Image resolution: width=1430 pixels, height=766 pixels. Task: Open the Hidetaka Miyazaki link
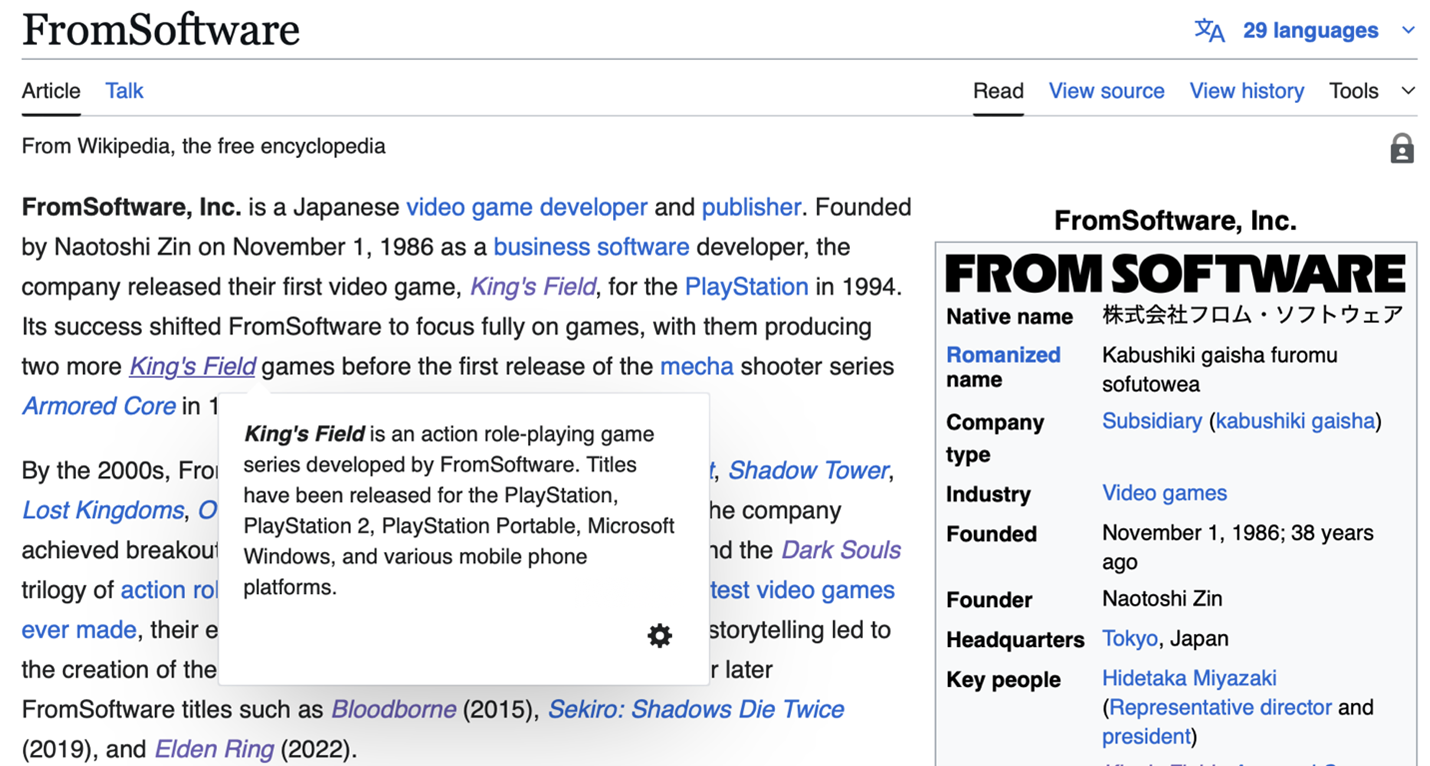tap(1188, 678)
